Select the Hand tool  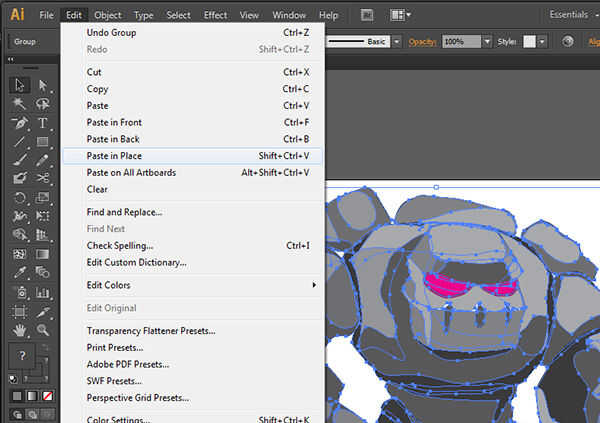click(19, 330)
